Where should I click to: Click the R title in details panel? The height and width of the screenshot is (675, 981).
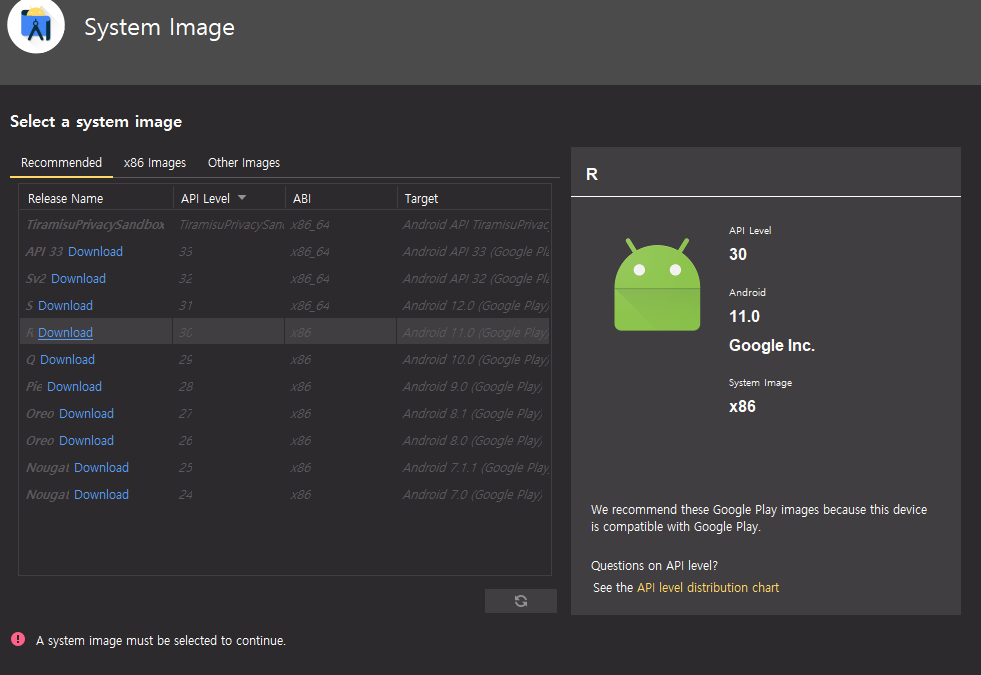(x=592, y=174)
